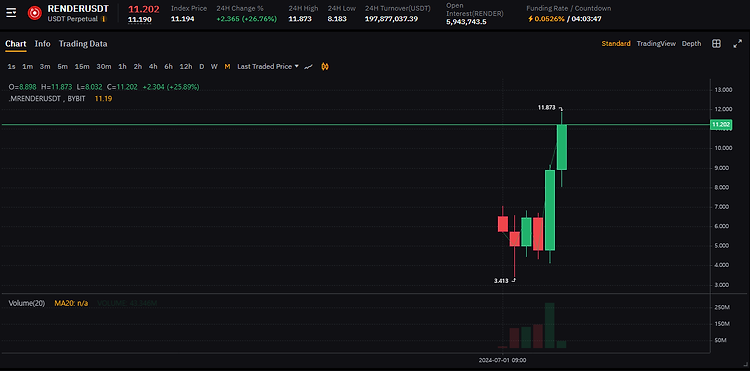Click the mark price 11.190 under last price
The height and width of the screenshot is (371, 750).
pyautogui.click(x=140, y=20)
